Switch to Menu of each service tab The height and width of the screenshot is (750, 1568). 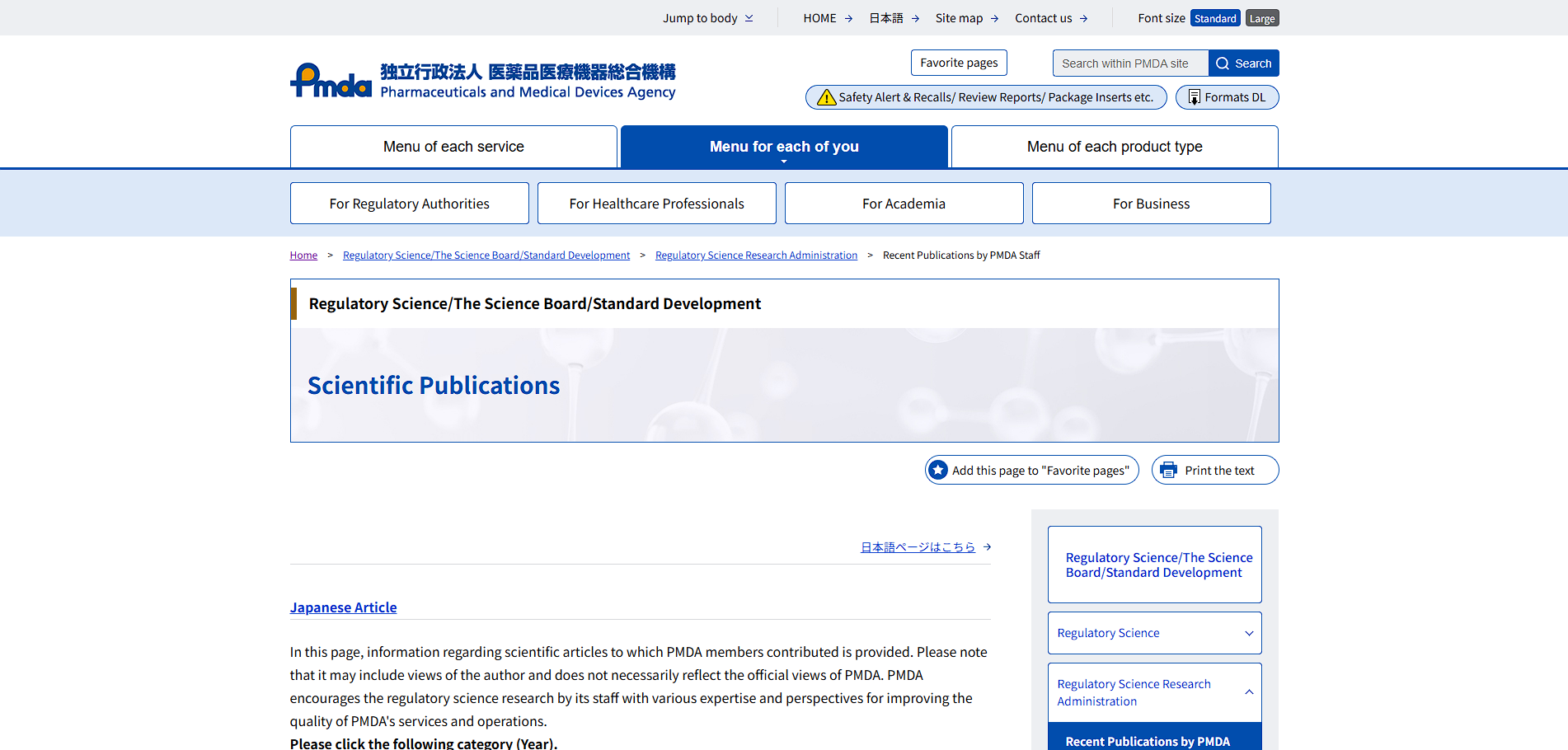453,147
